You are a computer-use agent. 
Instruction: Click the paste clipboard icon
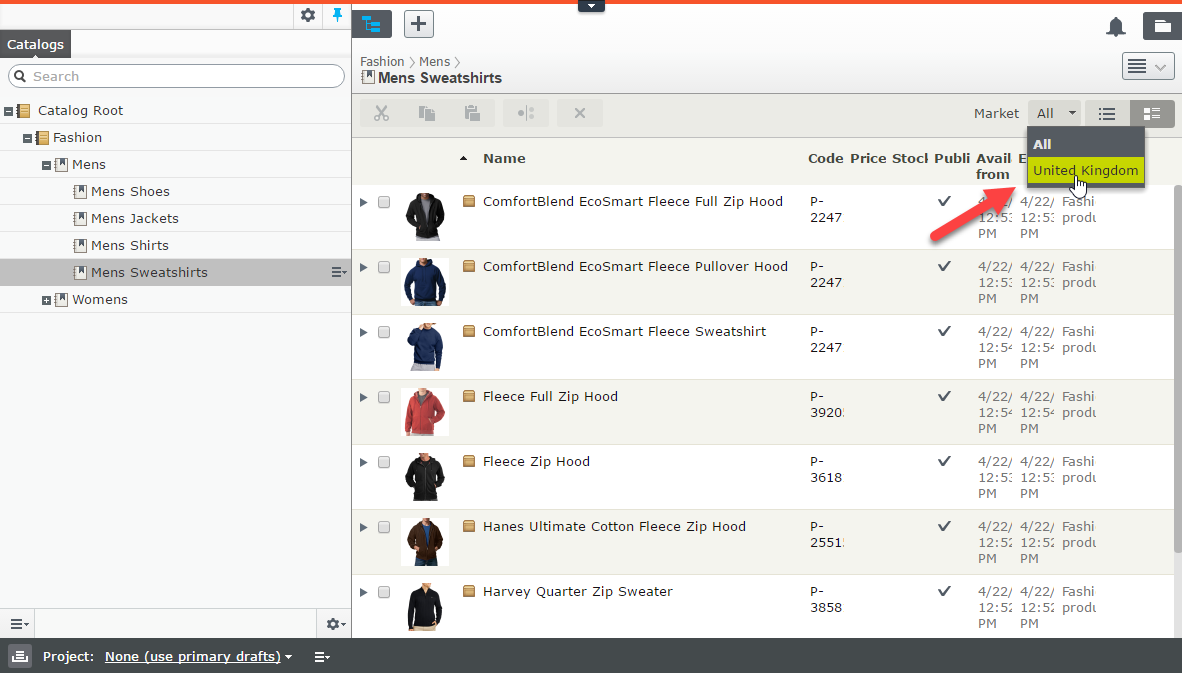tap(472, 113)
